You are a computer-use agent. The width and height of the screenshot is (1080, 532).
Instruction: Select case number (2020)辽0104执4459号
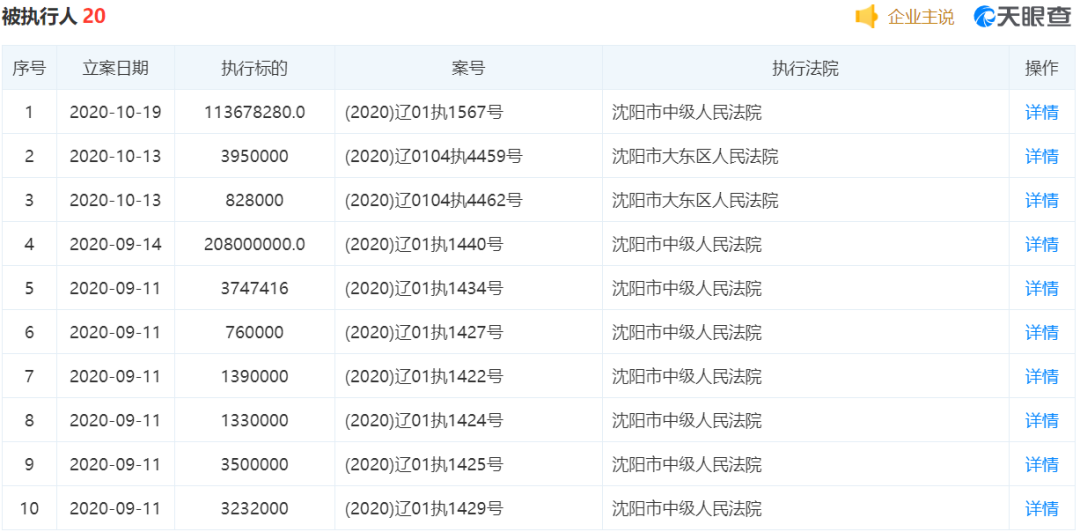pyautogui.click(x=433, y=156)
